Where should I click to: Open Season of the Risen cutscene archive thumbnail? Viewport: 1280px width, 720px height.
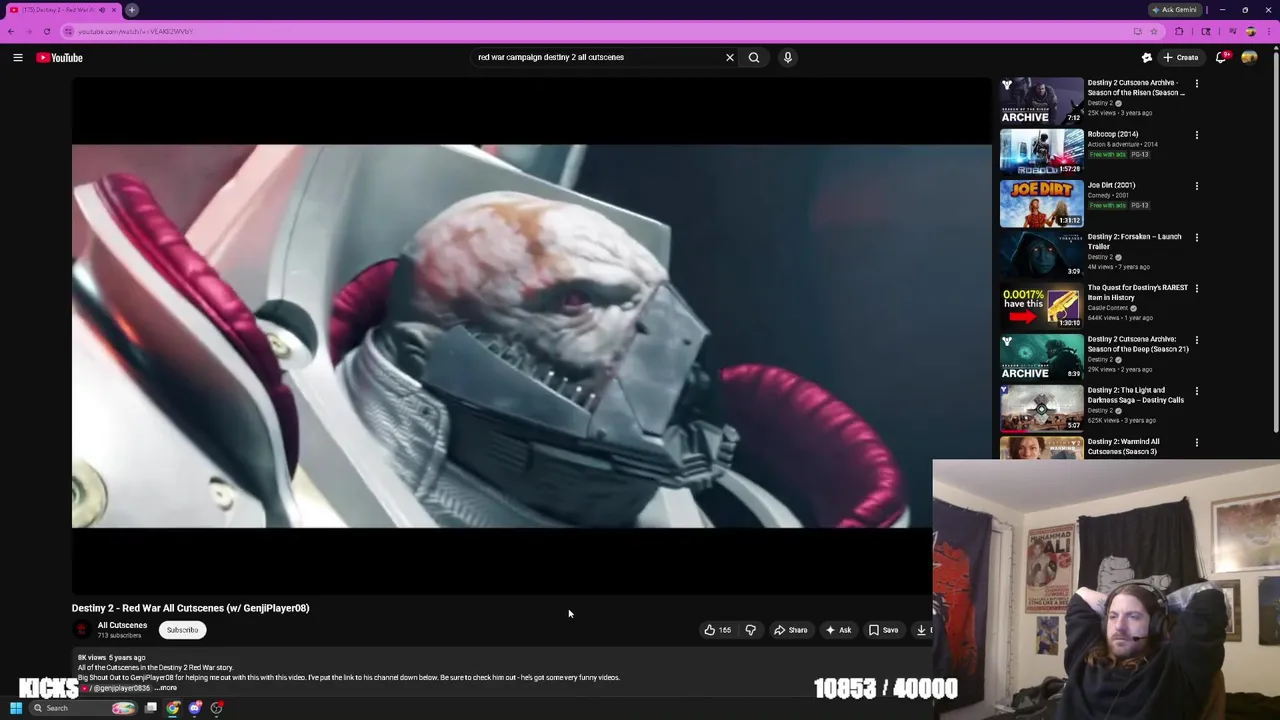1042,101
